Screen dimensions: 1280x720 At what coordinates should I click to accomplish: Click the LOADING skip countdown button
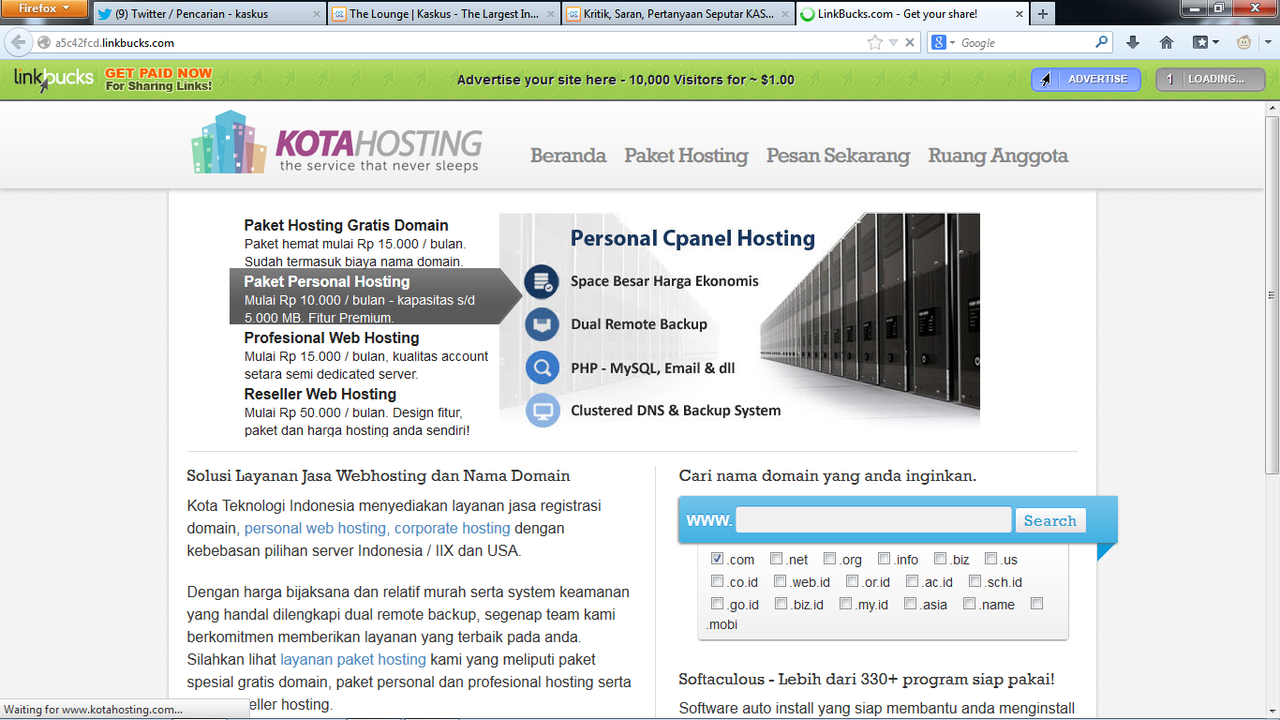[x=1209, y=79]
